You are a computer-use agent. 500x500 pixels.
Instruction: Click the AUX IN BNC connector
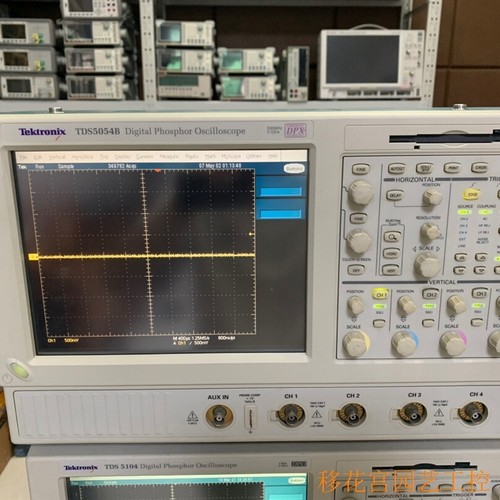point(219,416)
